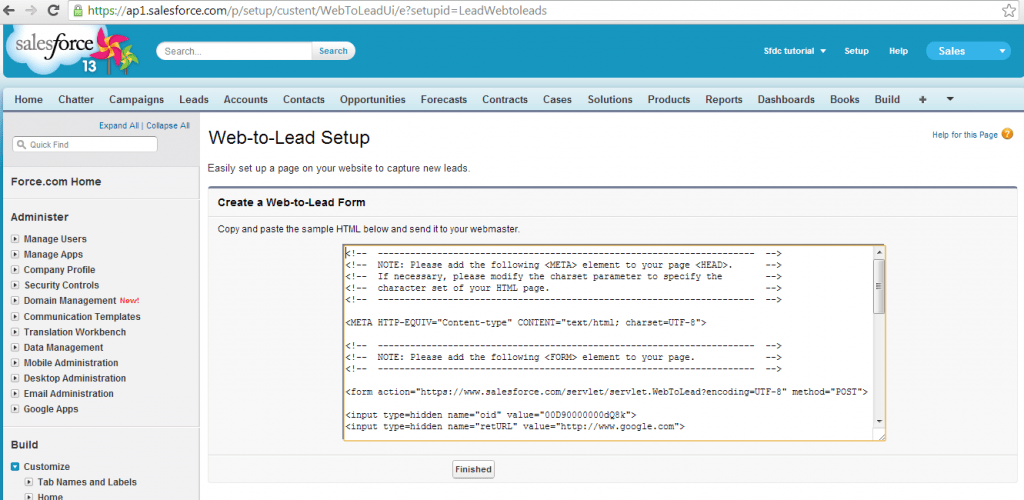Expand the Translation Workbench node

click(x=15, y=332)
